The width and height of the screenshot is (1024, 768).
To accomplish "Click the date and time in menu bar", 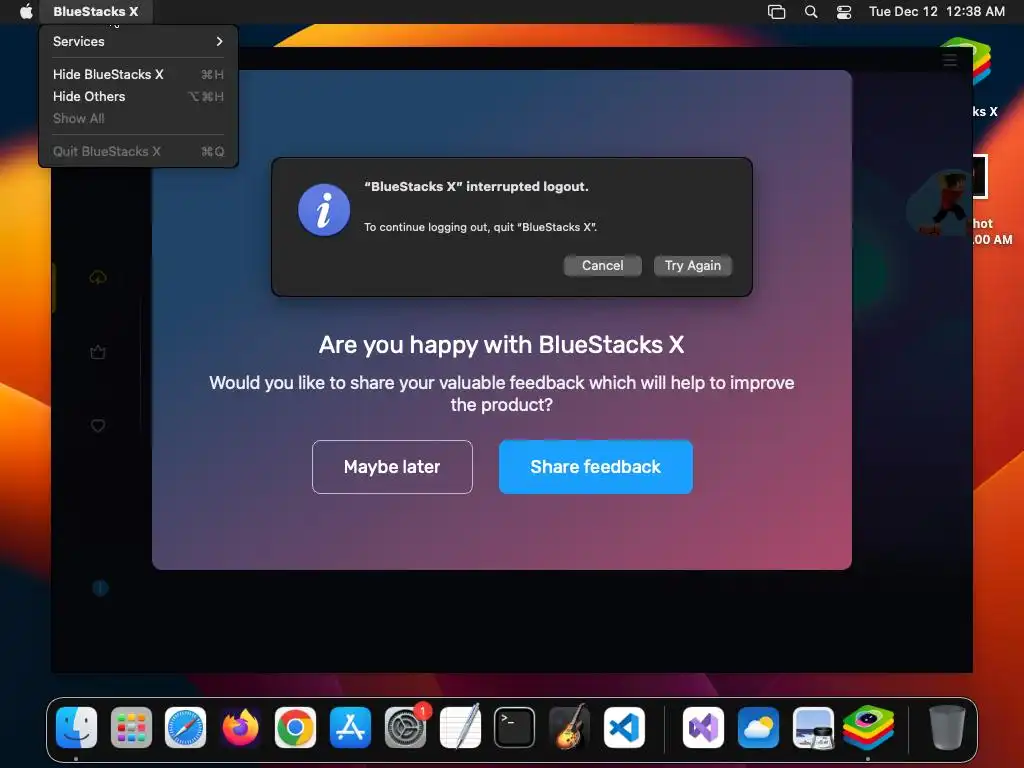I will click(x=936, y=12).
